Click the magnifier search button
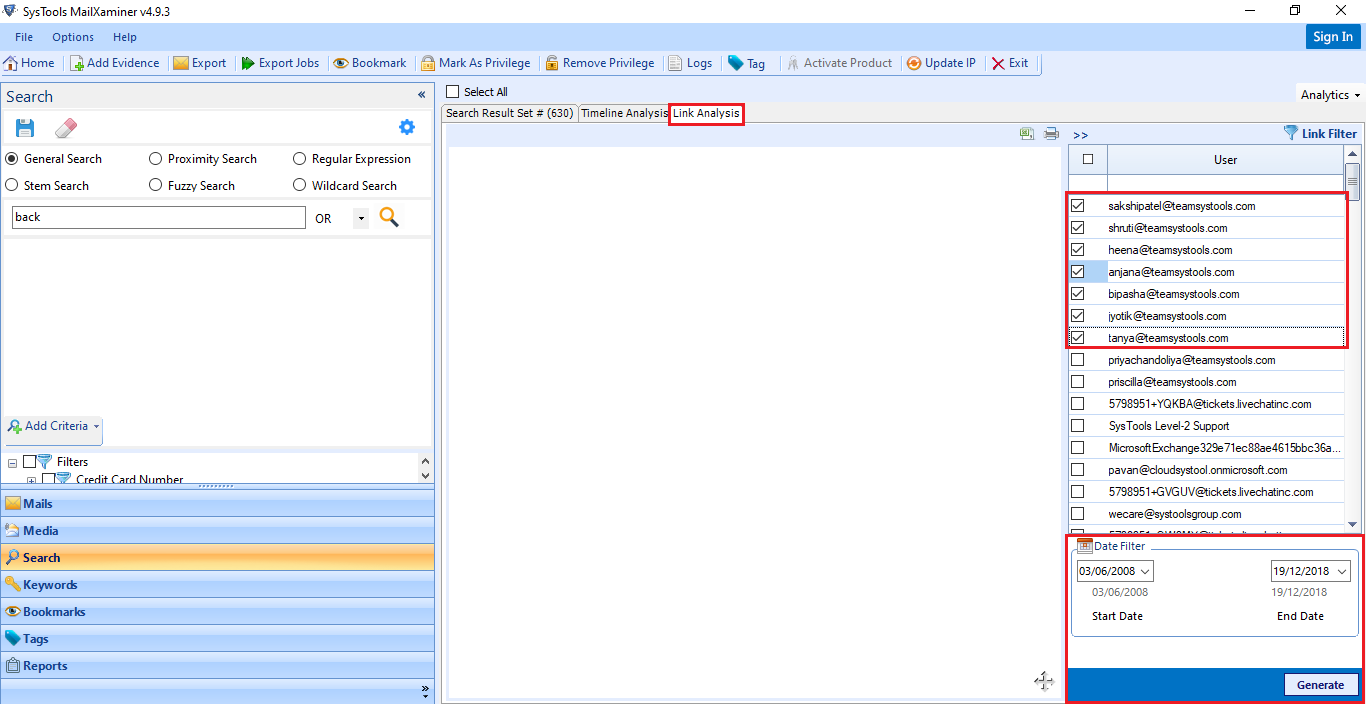Screen dimensions: 1366x704 (x=389, y=217)
